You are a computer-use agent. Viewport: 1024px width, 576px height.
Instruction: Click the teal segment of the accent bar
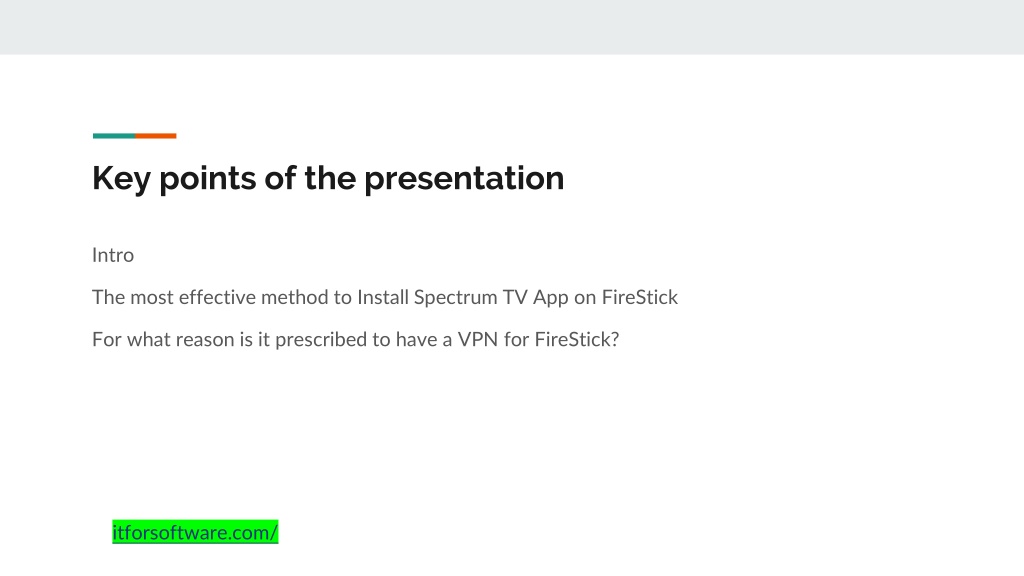coord(114,136)
